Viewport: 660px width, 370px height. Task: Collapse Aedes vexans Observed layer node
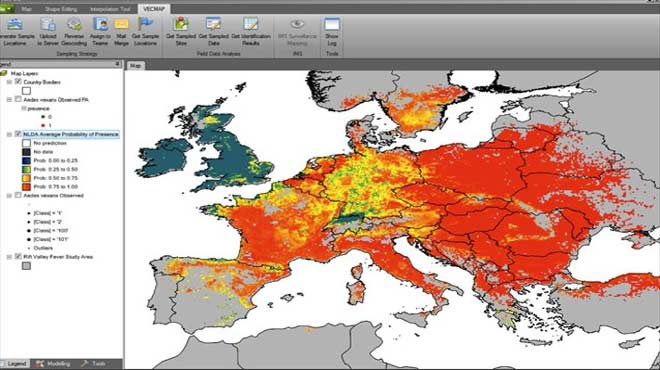pyautogui.click(x=9, y=196)
